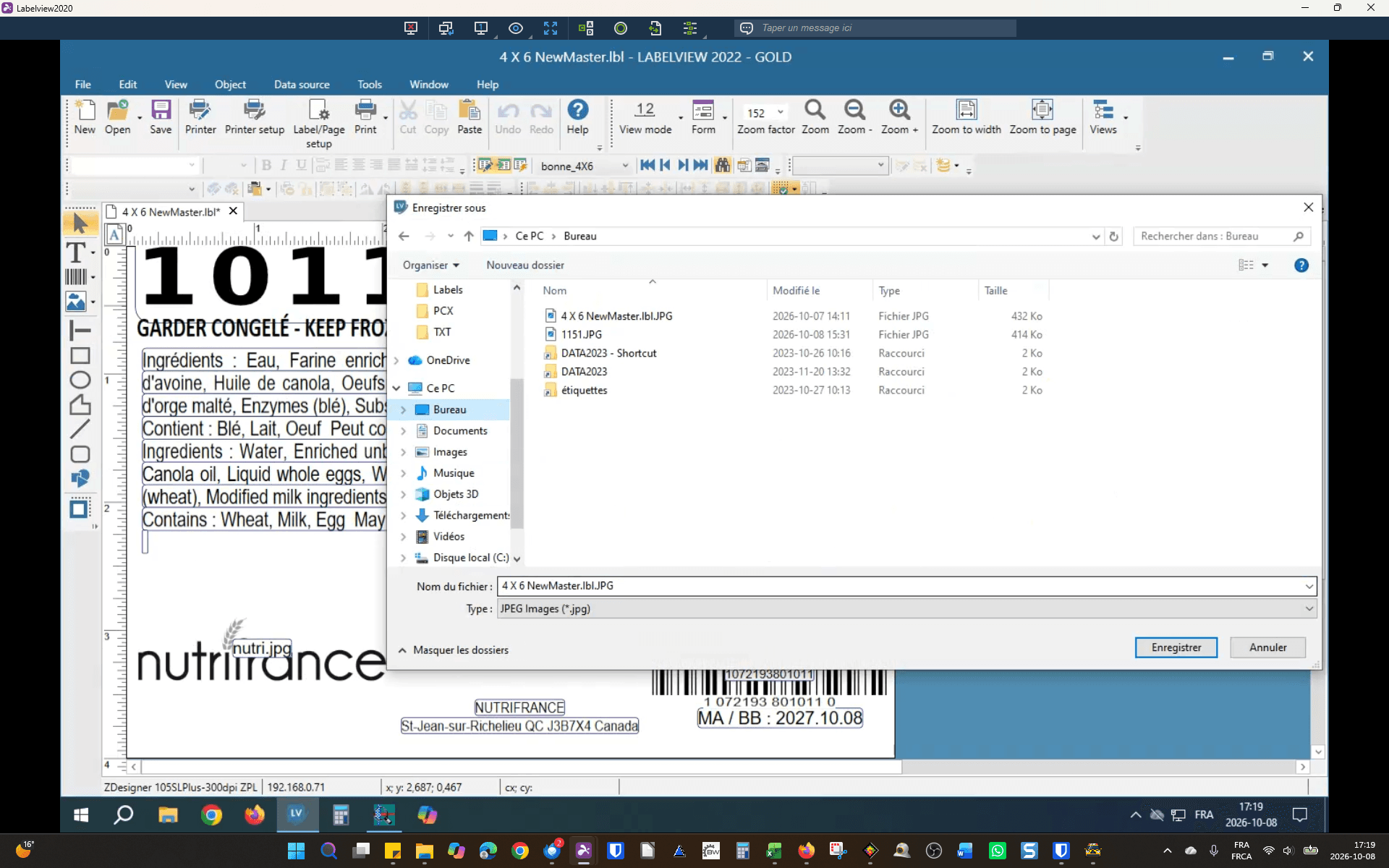Click the Annuler button
This screenshot has height=868, width=1389.
click(x=1268, y=647)
